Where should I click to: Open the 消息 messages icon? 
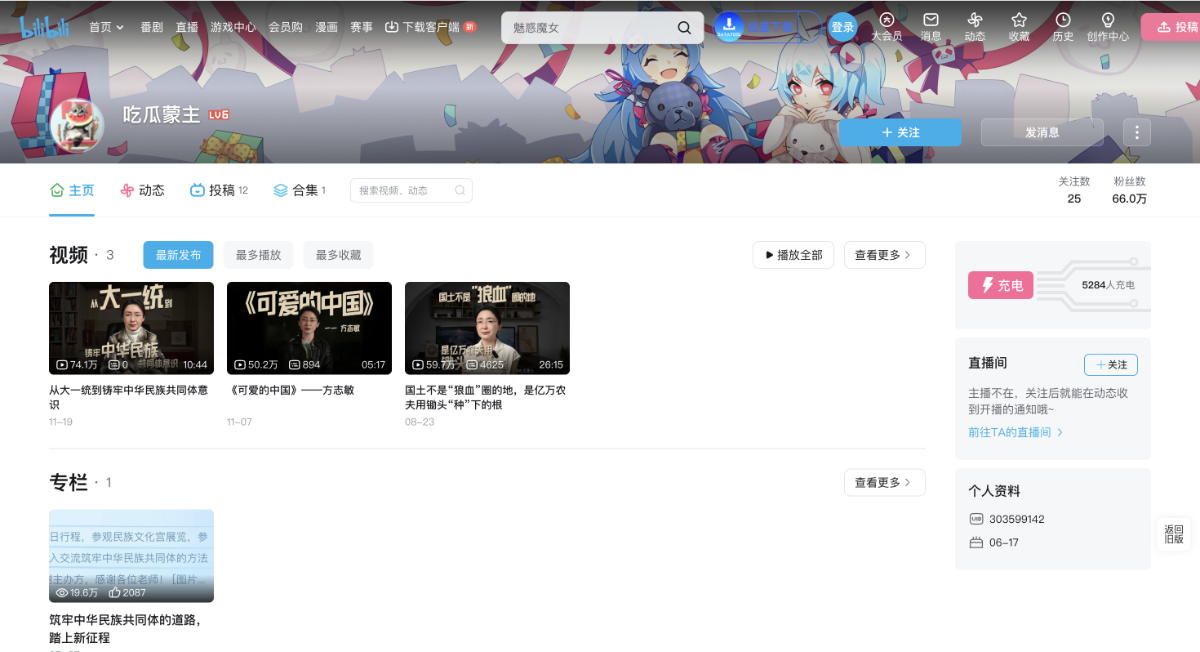(x=930, y=20)
